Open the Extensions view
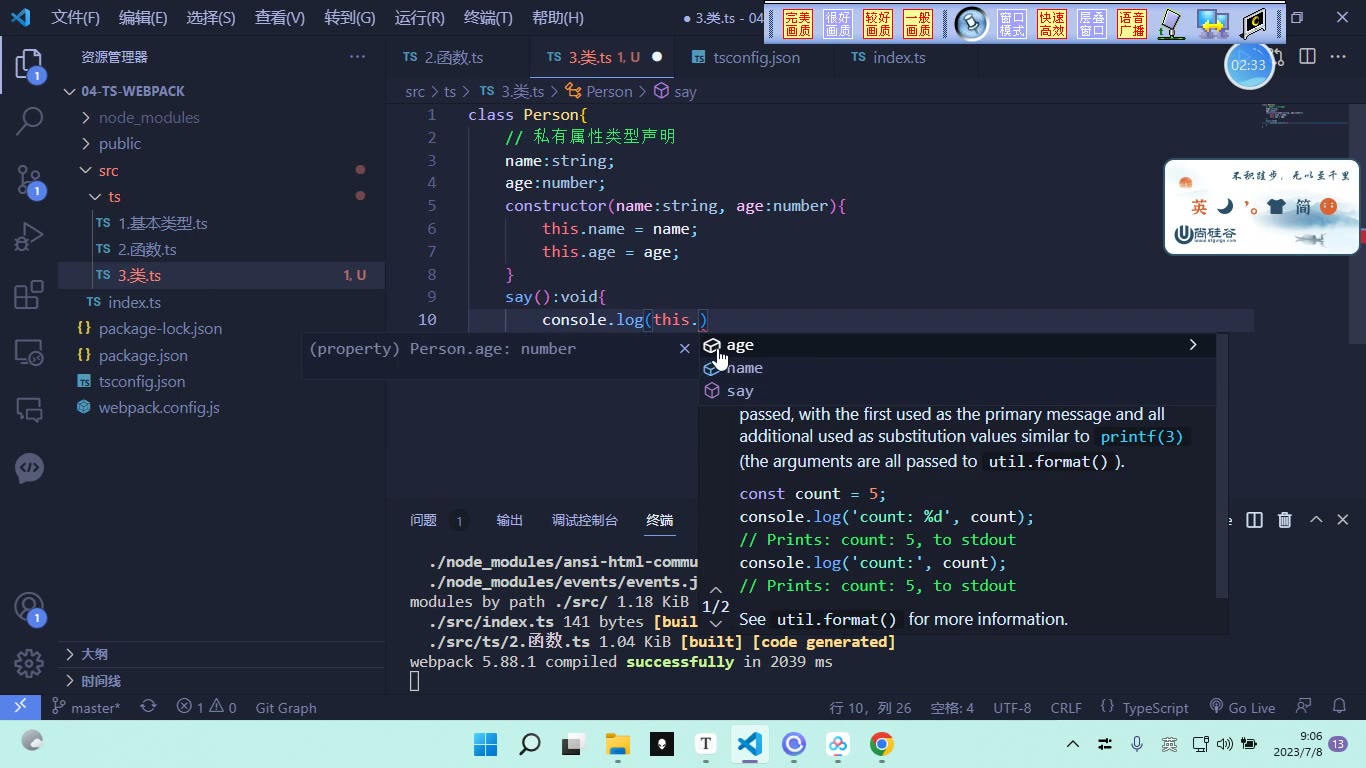 (29, 295)
